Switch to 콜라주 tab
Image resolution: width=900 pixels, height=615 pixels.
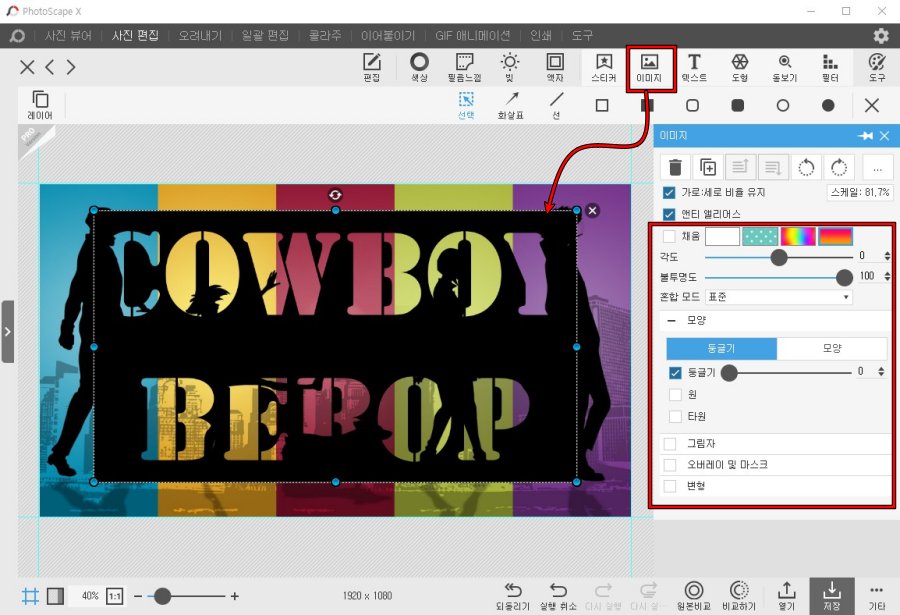coord(324,36)
